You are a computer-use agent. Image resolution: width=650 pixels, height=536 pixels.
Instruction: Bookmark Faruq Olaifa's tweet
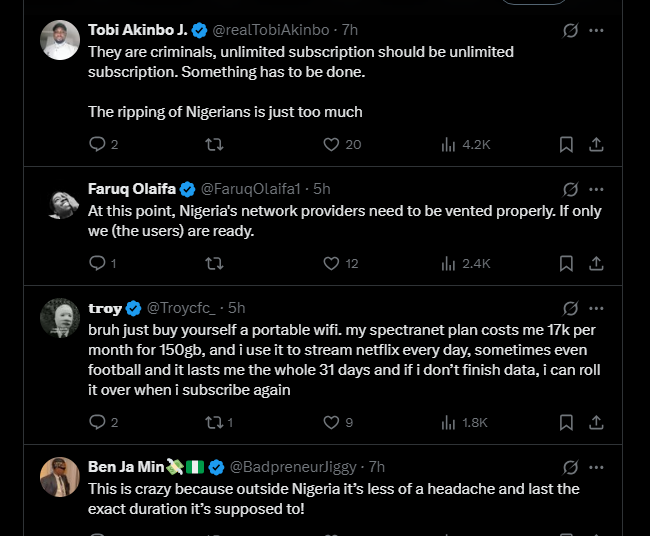(x=566, y=263)
